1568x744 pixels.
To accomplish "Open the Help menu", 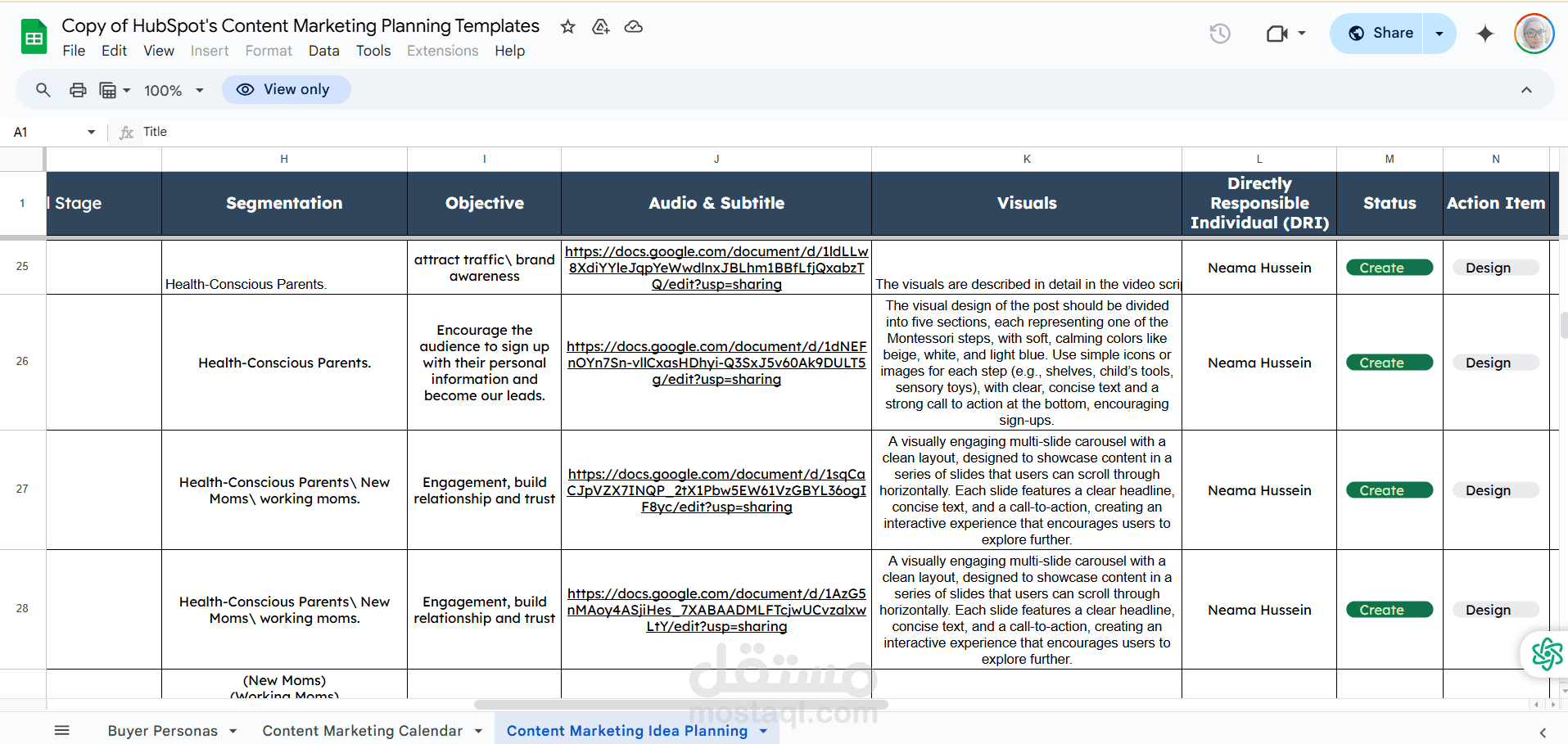I will (x=509, y=51).
